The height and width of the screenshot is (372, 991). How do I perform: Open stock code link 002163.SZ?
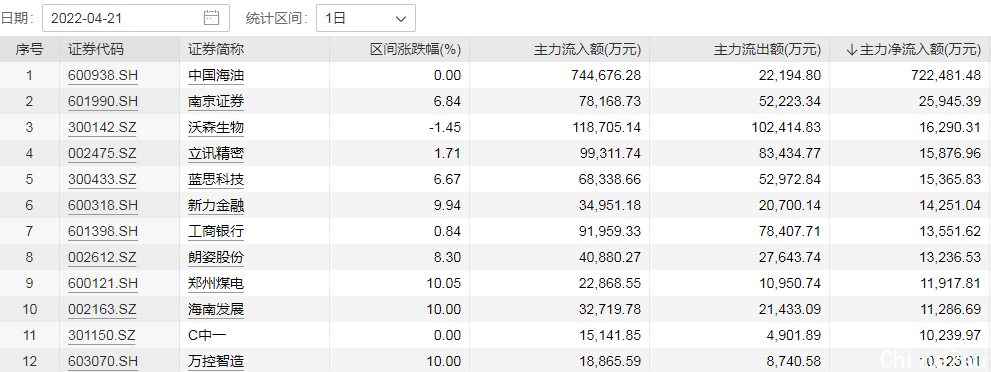102,309
